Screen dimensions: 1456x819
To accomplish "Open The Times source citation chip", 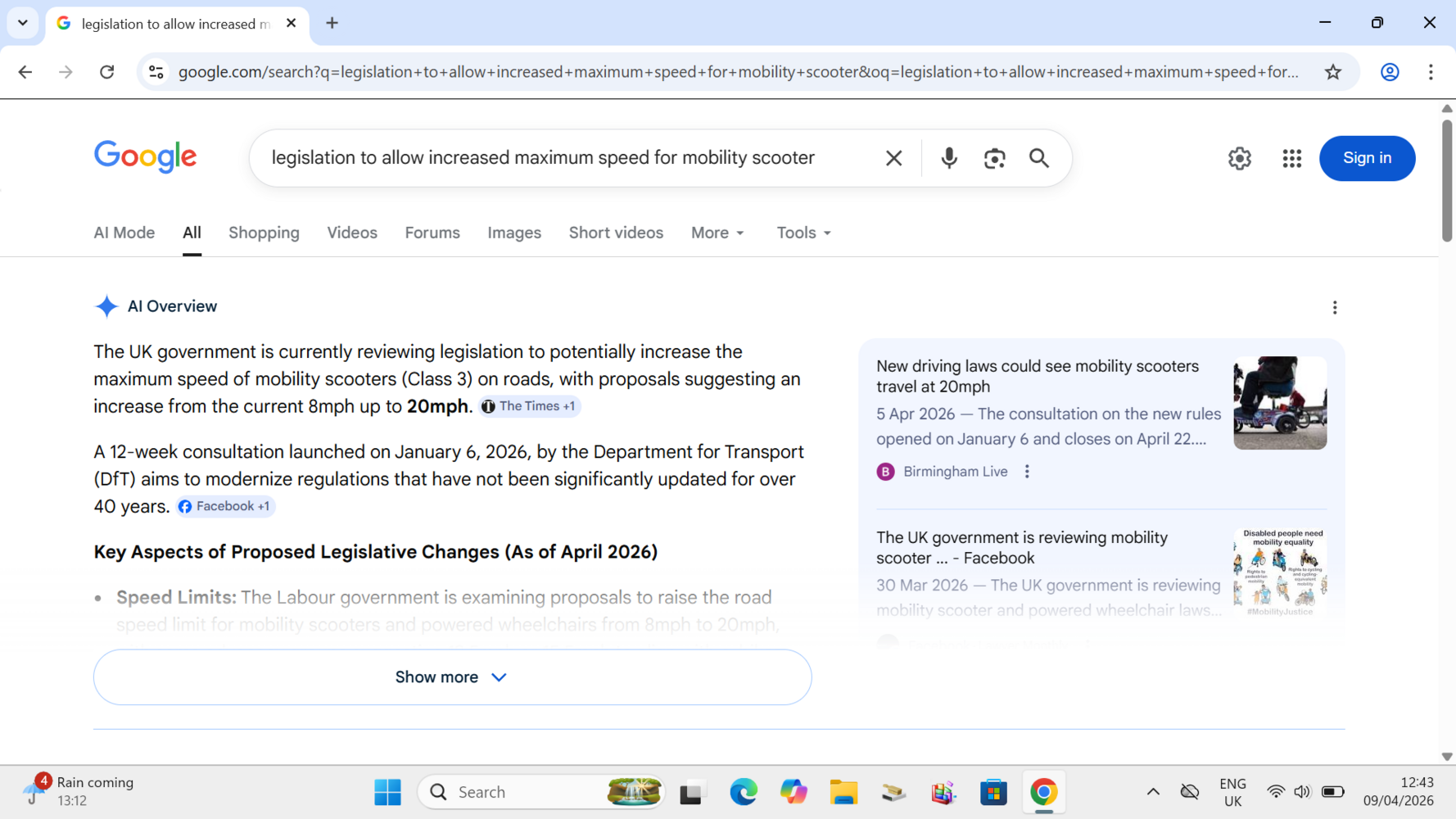I will (x=529, y=406).
